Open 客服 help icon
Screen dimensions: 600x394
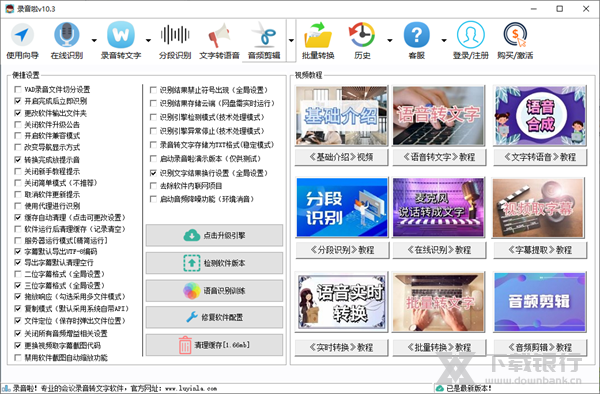click(417, 41)
